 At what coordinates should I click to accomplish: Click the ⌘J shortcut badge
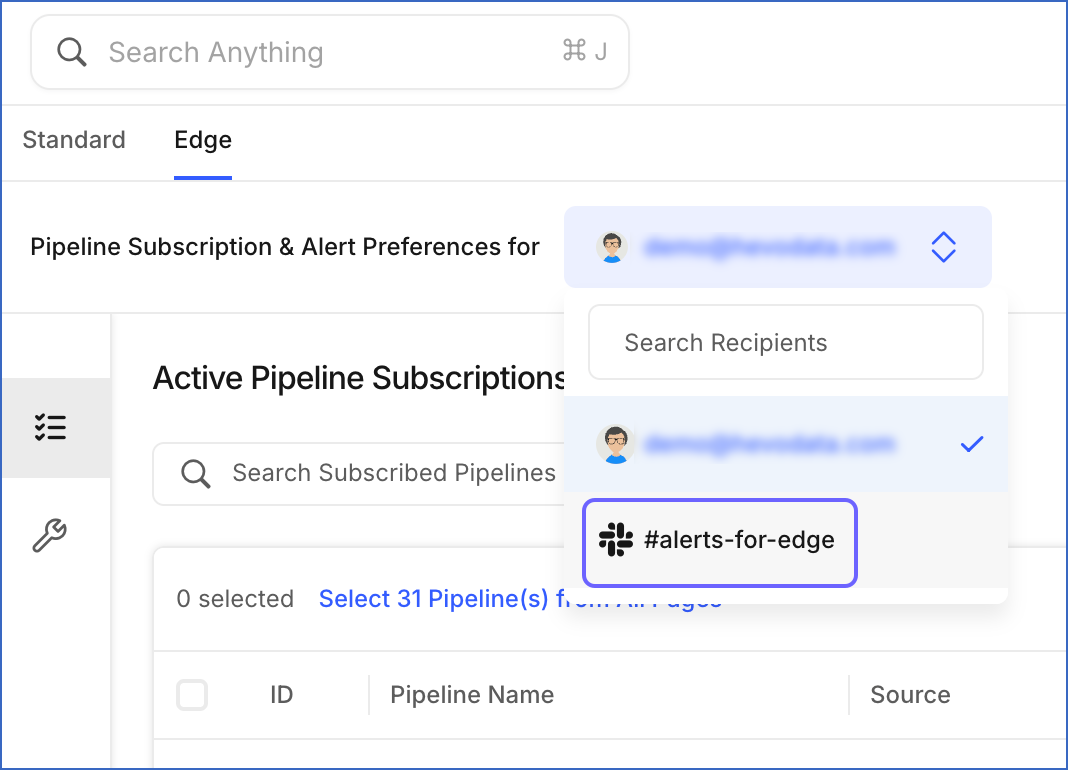[x=585, y=51]
